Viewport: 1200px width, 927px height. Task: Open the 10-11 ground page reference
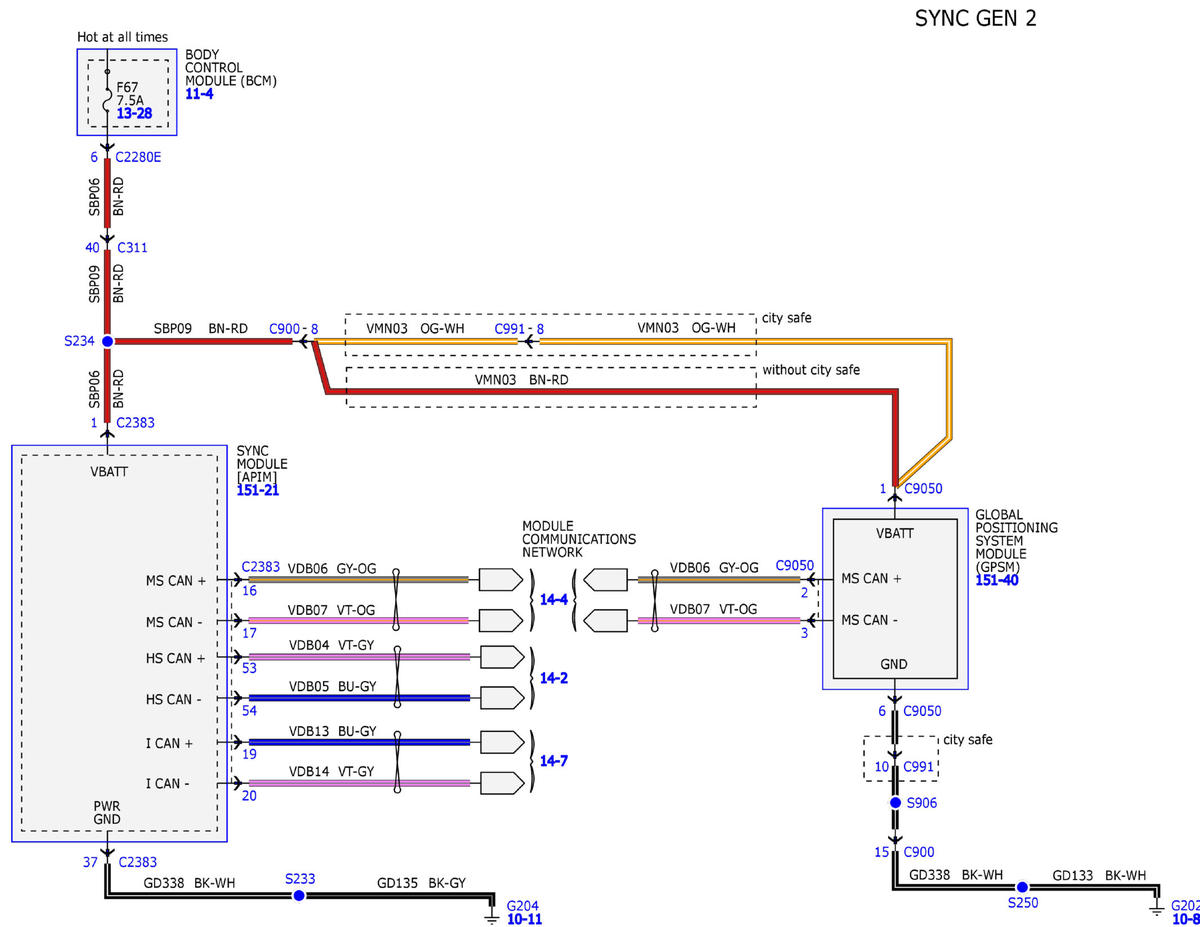pos(524,919)
